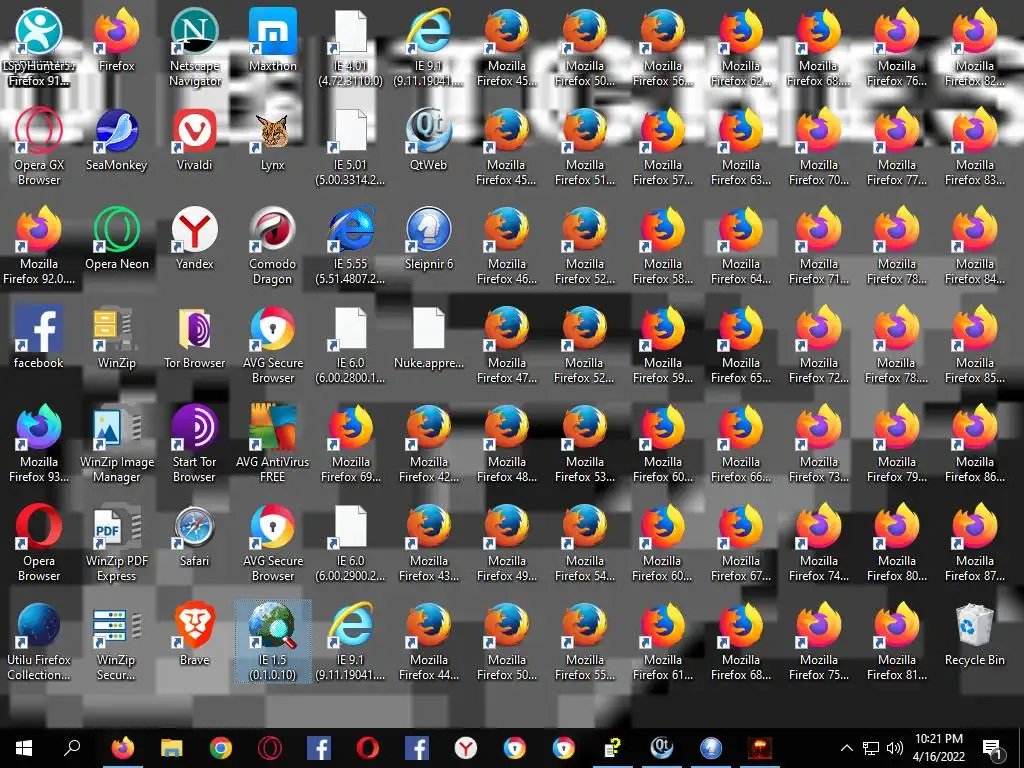Select the facebook desktop shortcut
This screenshot has height=768, width=1024.
pos(39,338)
